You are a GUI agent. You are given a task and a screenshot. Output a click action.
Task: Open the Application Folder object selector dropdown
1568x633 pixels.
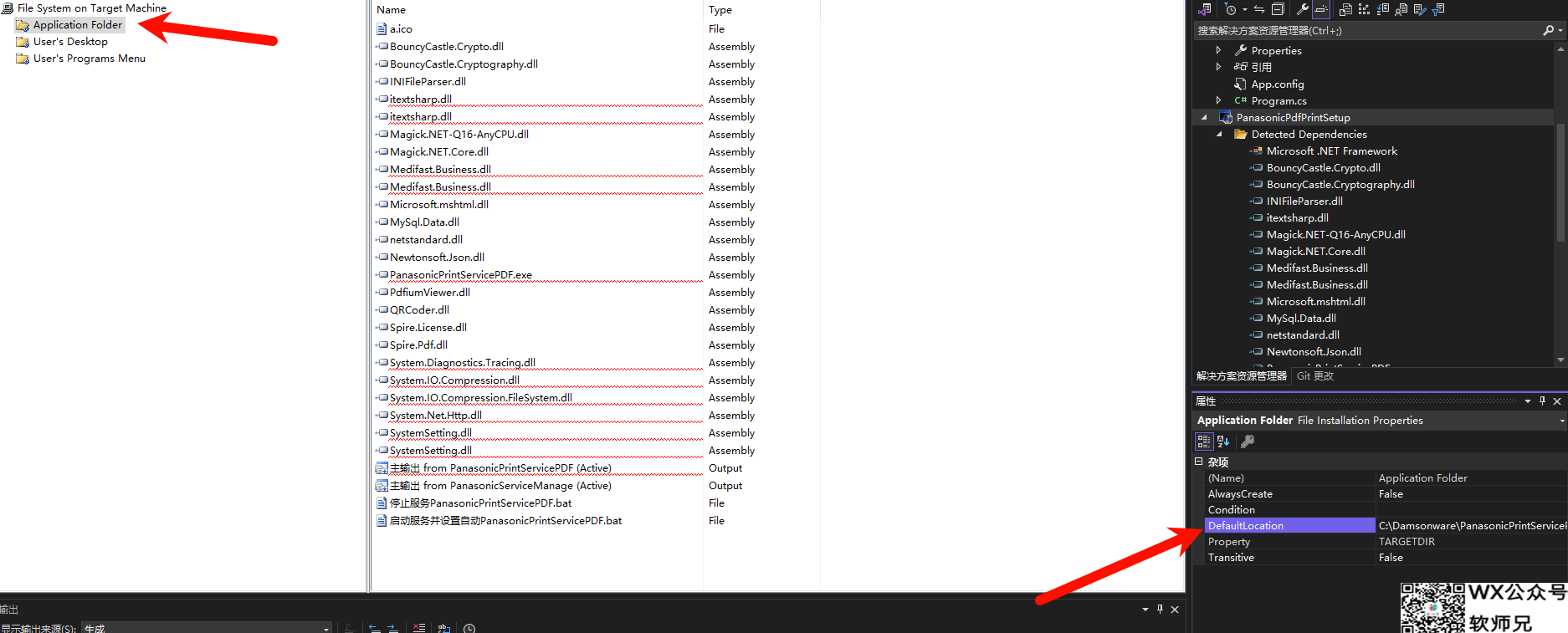(1562, 421)
